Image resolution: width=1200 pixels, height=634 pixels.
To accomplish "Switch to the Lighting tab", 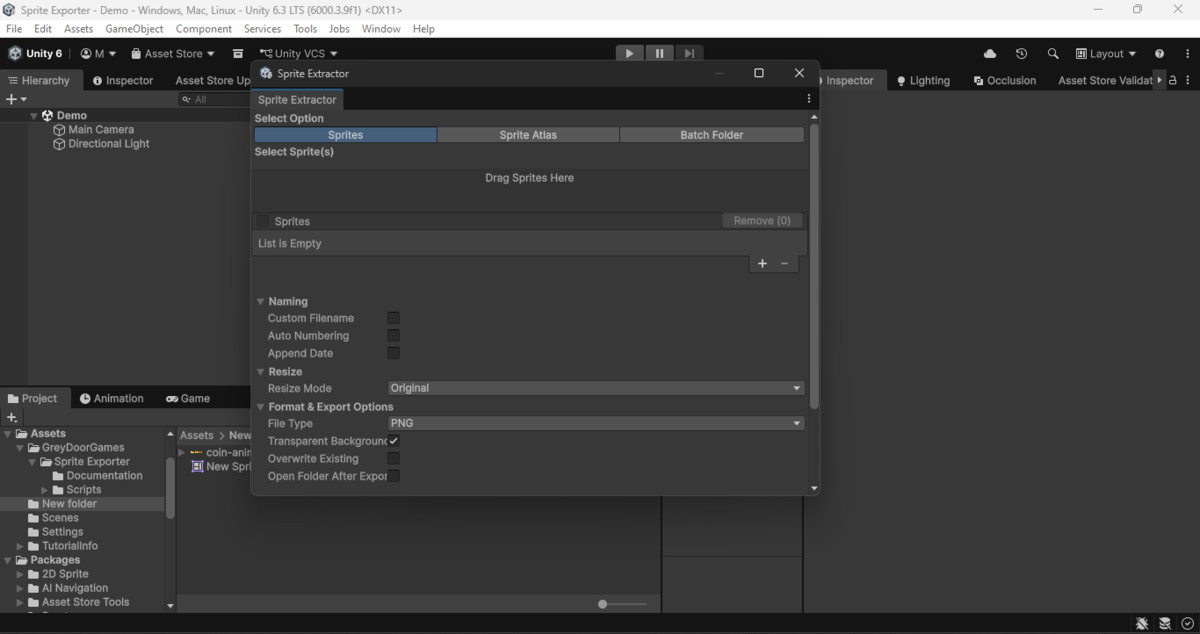I will [x=923, y=80].
